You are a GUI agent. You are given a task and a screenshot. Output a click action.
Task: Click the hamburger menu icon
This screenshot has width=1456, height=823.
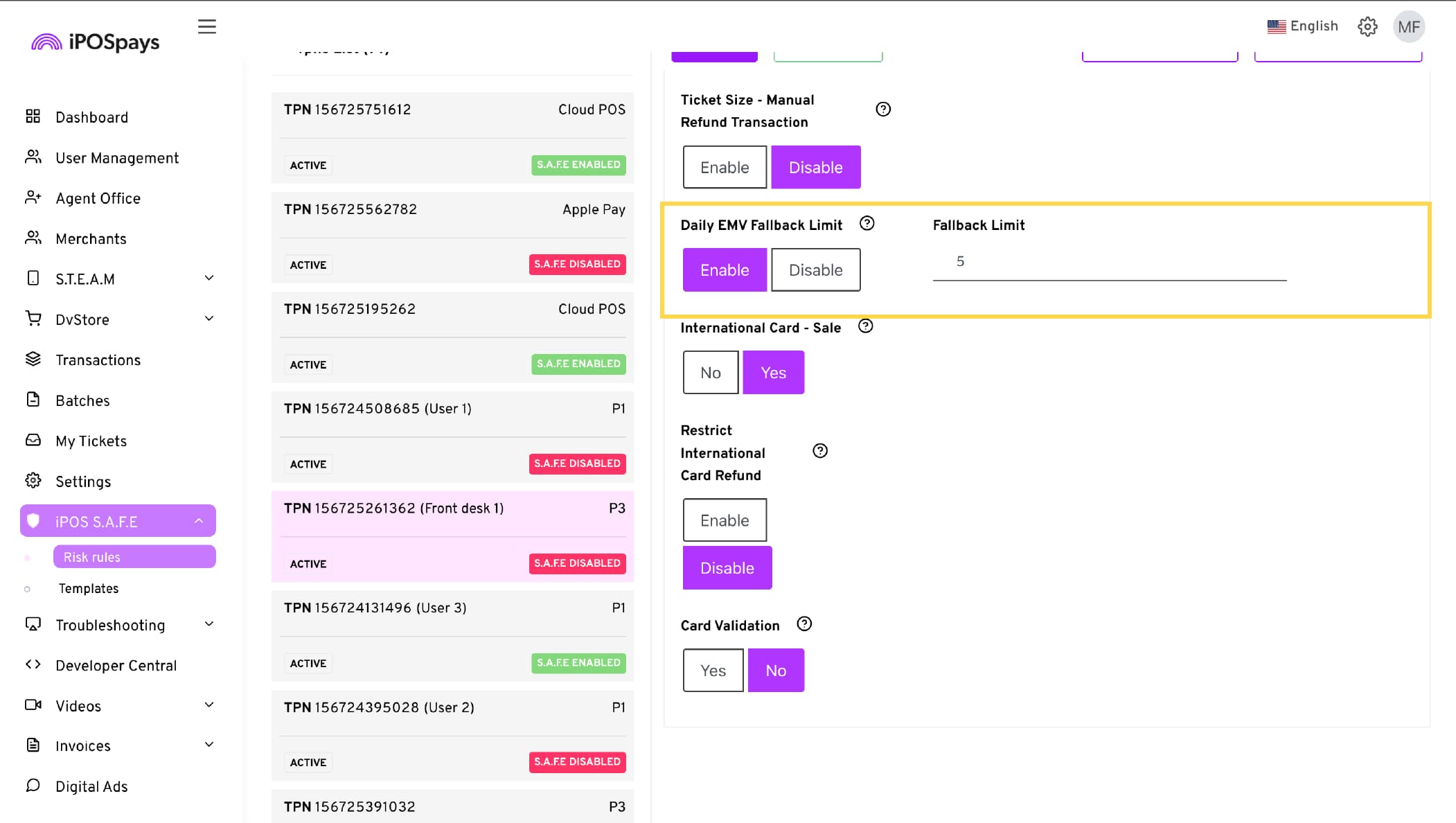click(206, 26)
